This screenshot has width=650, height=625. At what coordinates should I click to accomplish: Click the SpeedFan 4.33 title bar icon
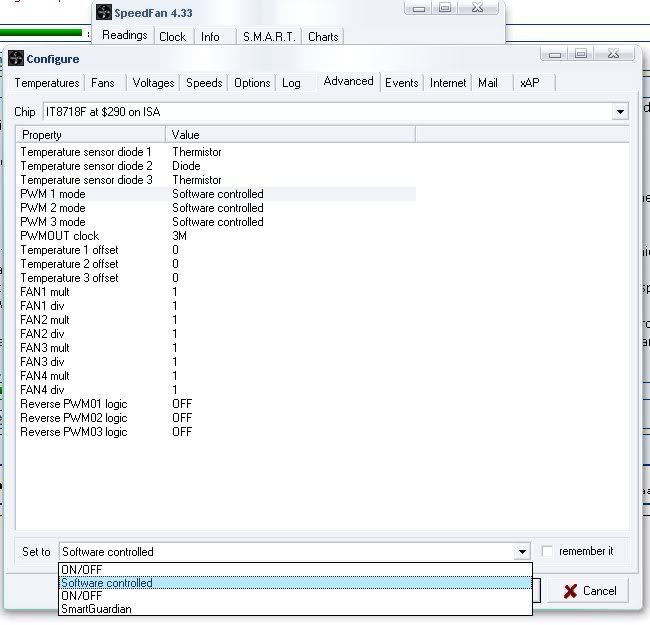click(x=104, y=12)
